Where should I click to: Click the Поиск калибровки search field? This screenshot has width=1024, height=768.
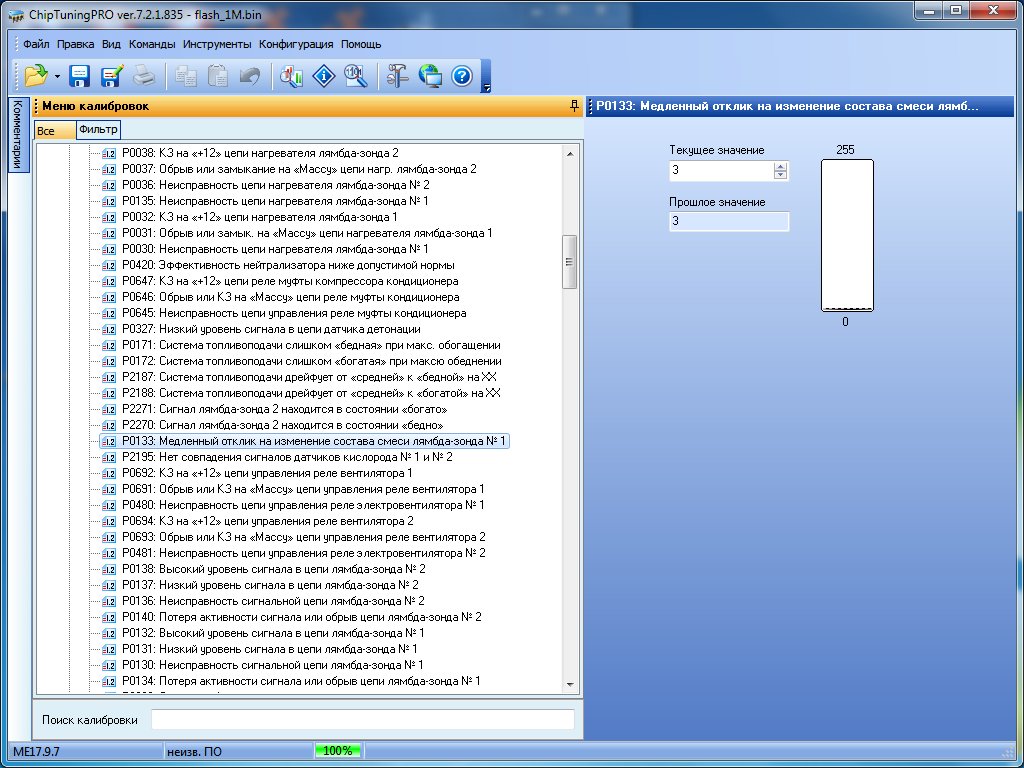[x=362, y=720]
